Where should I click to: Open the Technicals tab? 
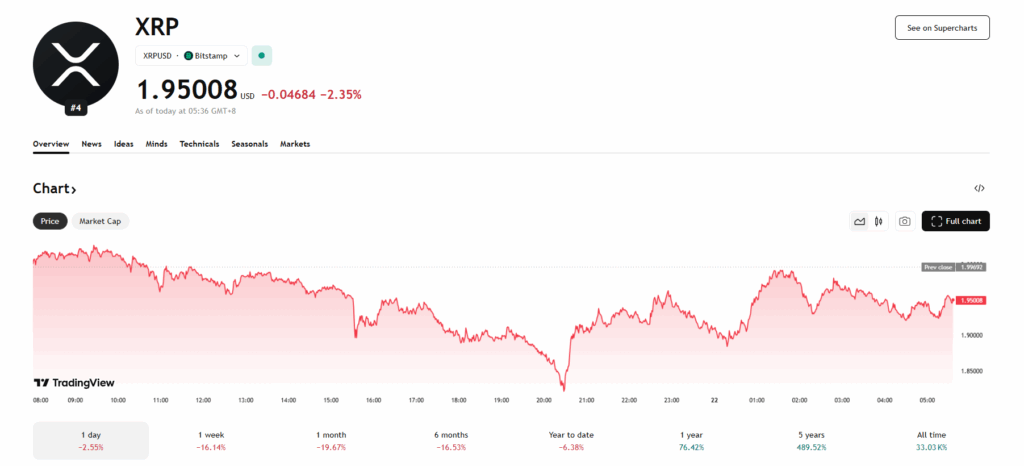[199, 144]
